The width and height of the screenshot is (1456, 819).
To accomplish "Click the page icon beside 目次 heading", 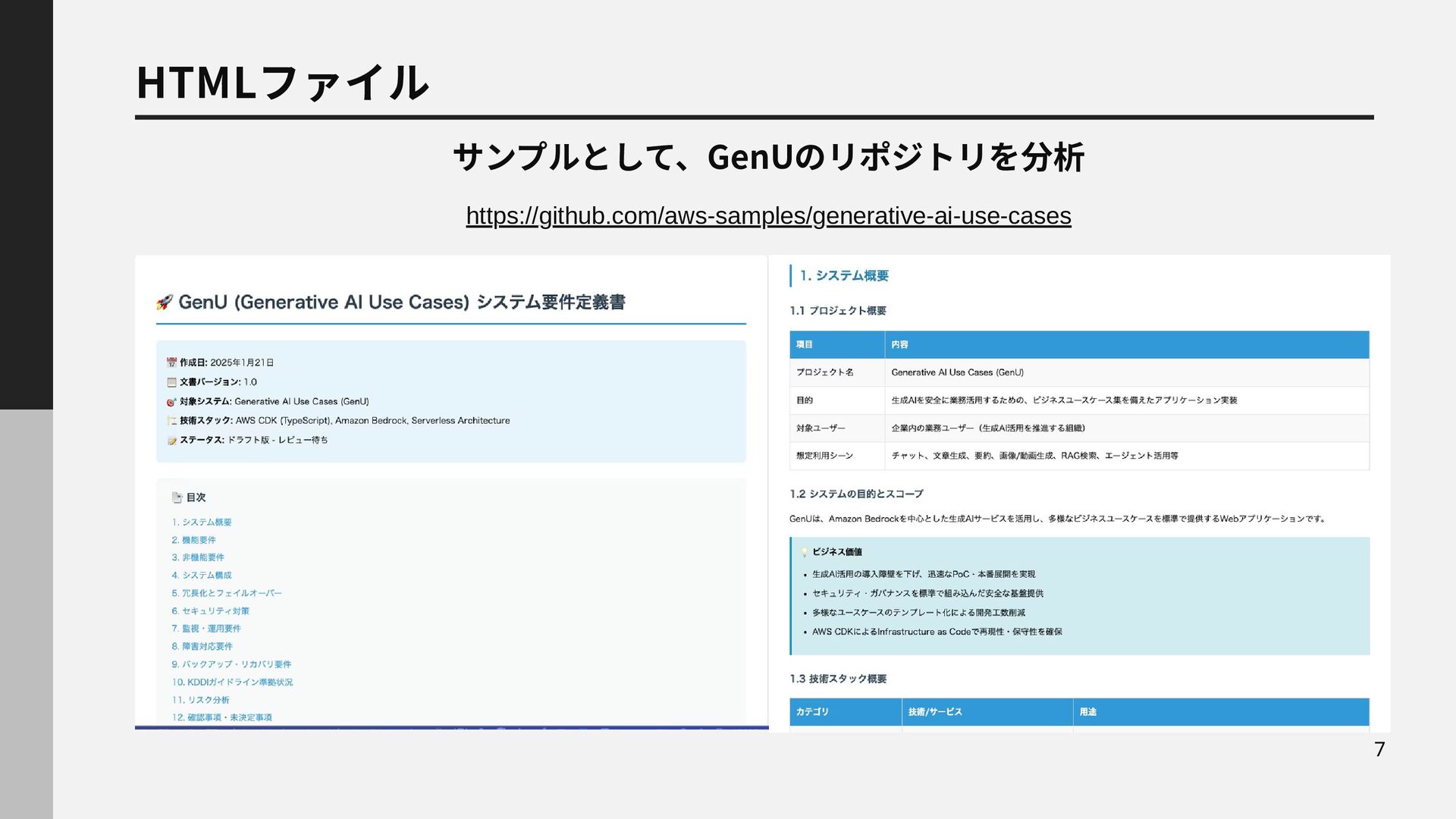I will pos(177,497).
